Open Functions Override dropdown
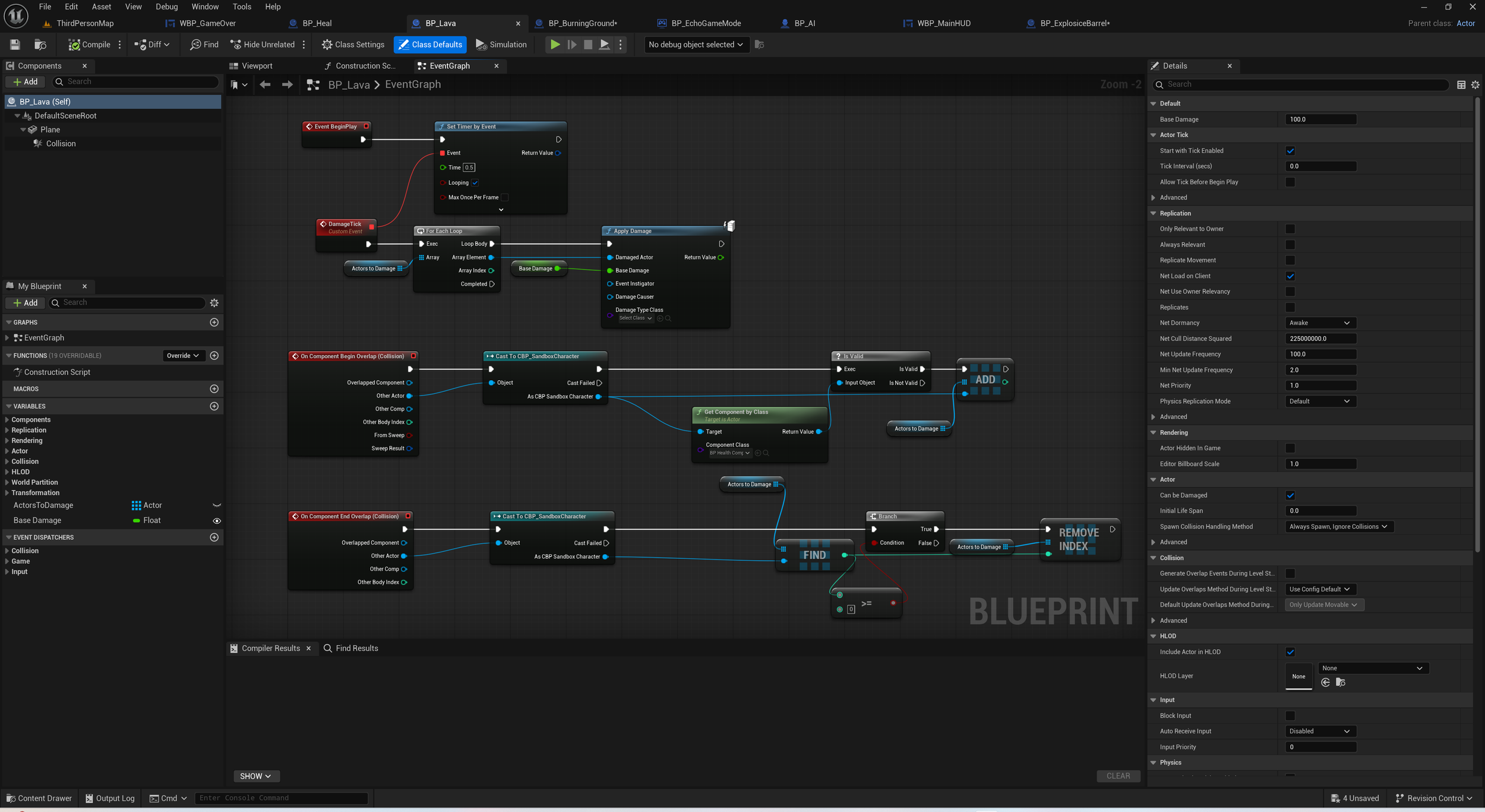Image resolution: width=1485 pixels, height=812 pixels. 184,356
